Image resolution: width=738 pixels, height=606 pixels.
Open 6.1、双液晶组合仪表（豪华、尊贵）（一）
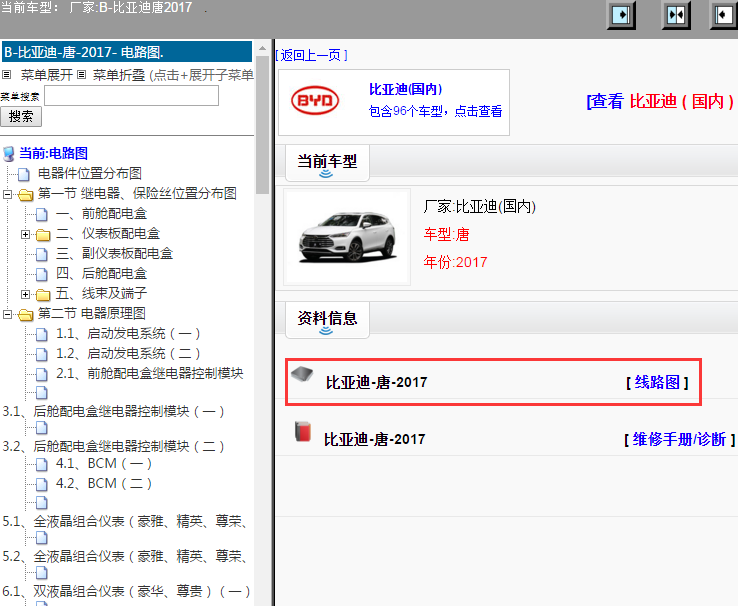(126, 591)
